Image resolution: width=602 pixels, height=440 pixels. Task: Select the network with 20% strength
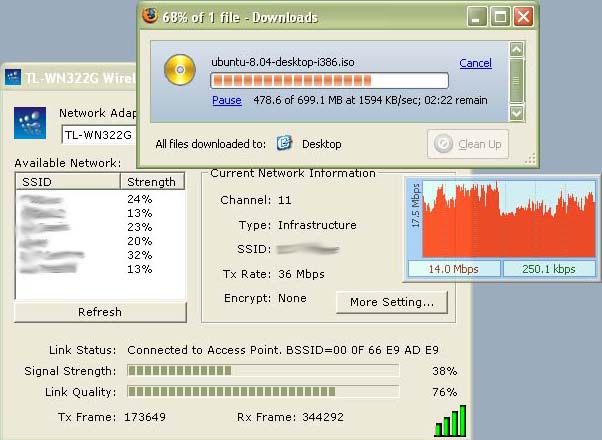coord(101,241)
